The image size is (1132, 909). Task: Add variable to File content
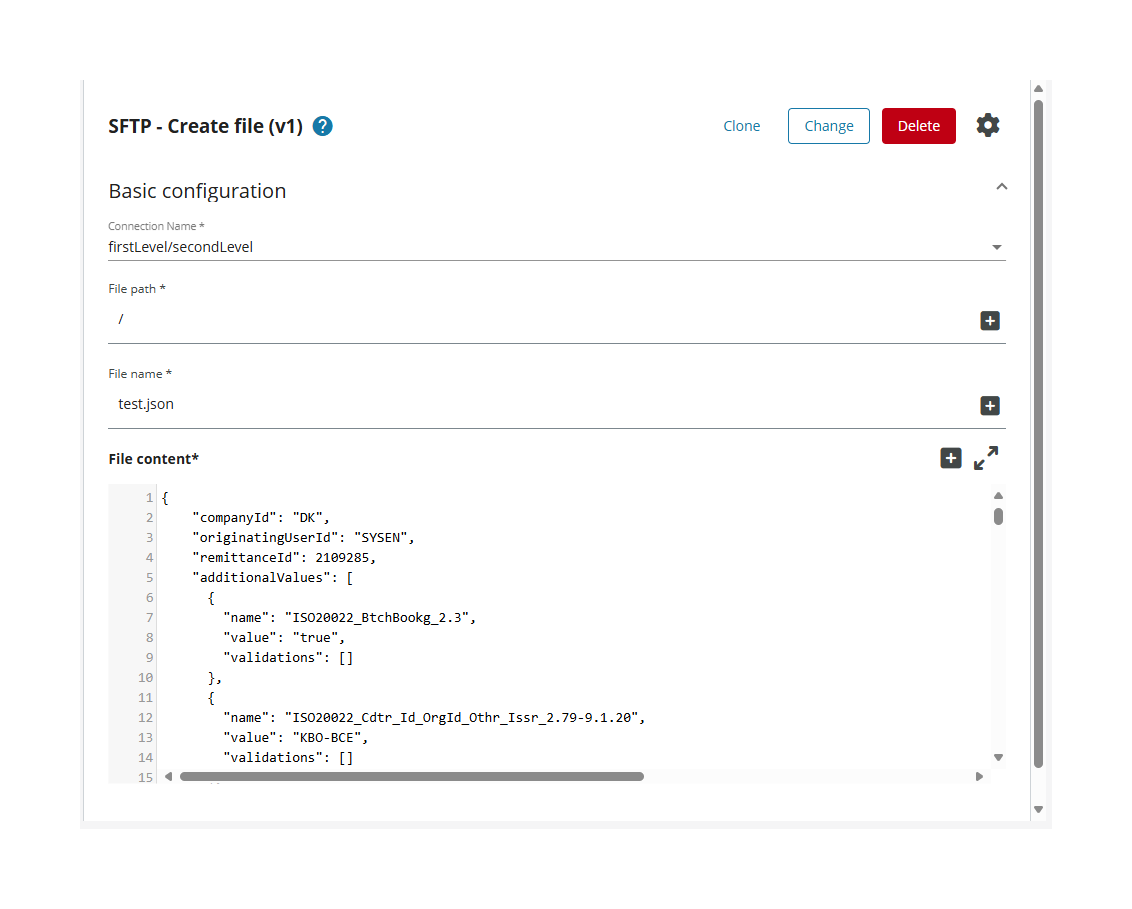coord(951,458)
